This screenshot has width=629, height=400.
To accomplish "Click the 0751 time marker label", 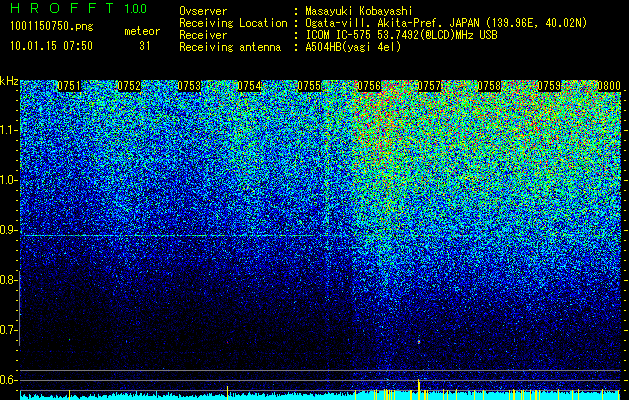I will [x=69, y=86].
